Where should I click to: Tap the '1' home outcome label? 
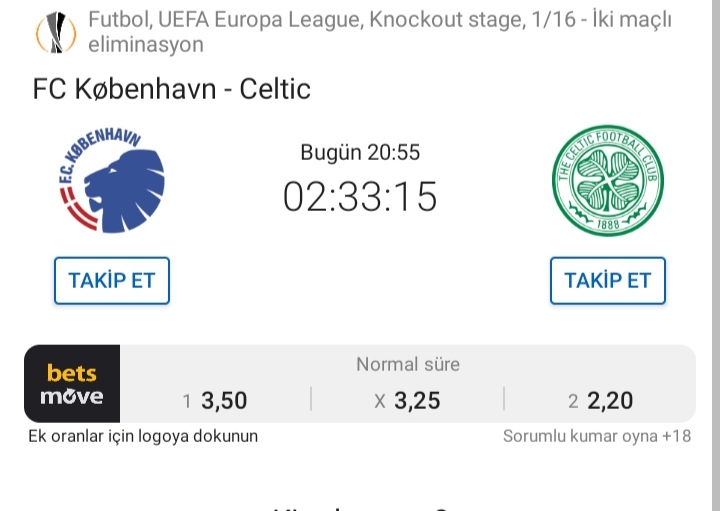186,402
